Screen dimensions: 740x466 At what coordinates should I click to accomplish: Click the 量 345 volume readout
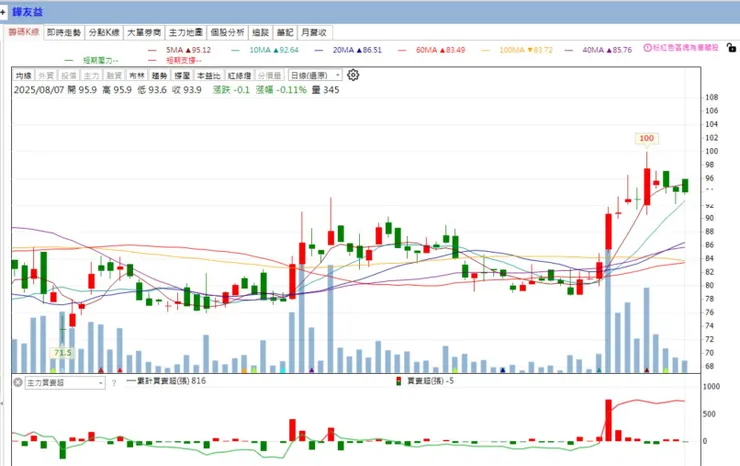click(x=326, y=90)
